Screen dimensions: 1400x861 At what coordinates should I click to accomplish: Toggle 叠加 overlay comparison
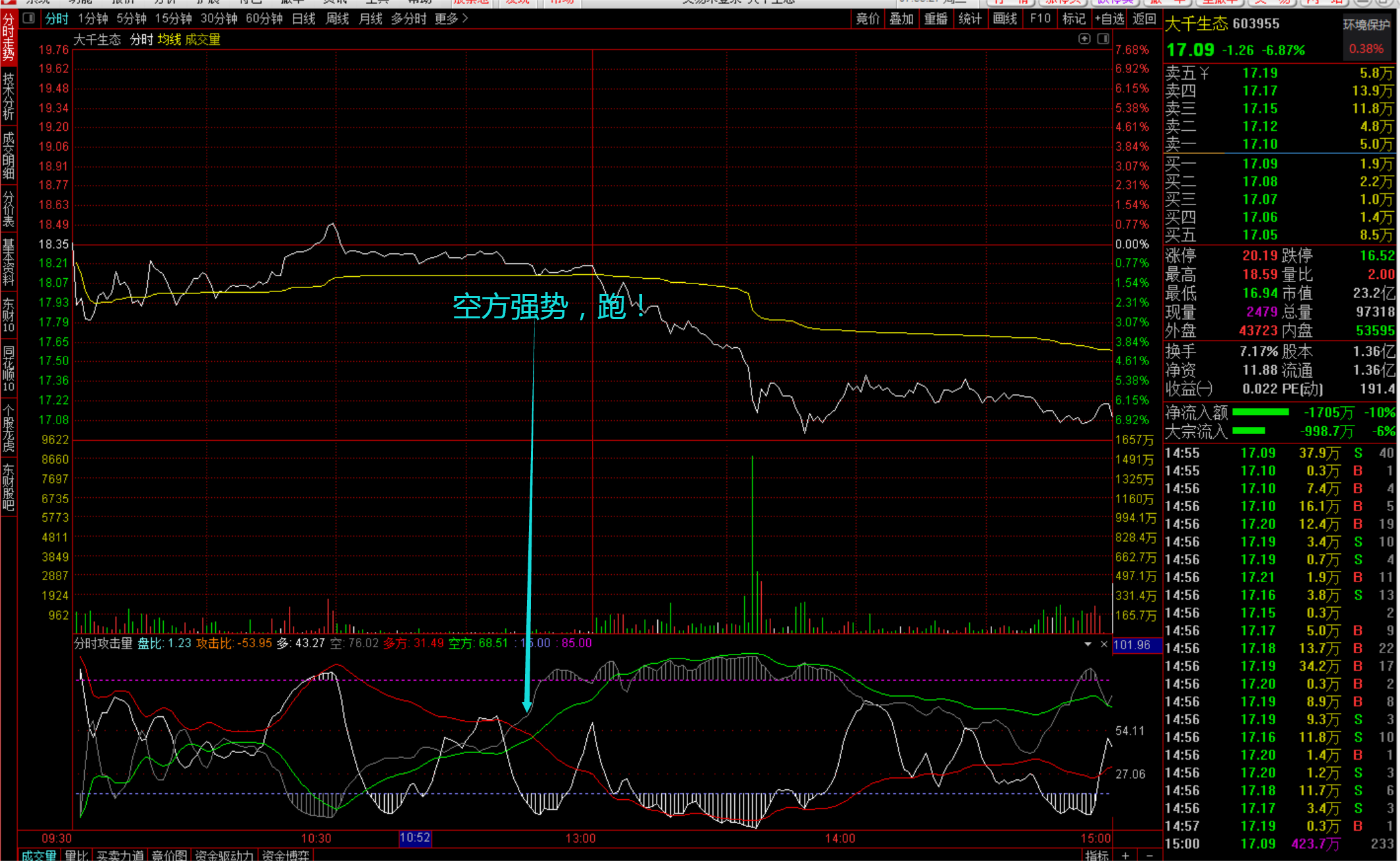click(901, 18)
